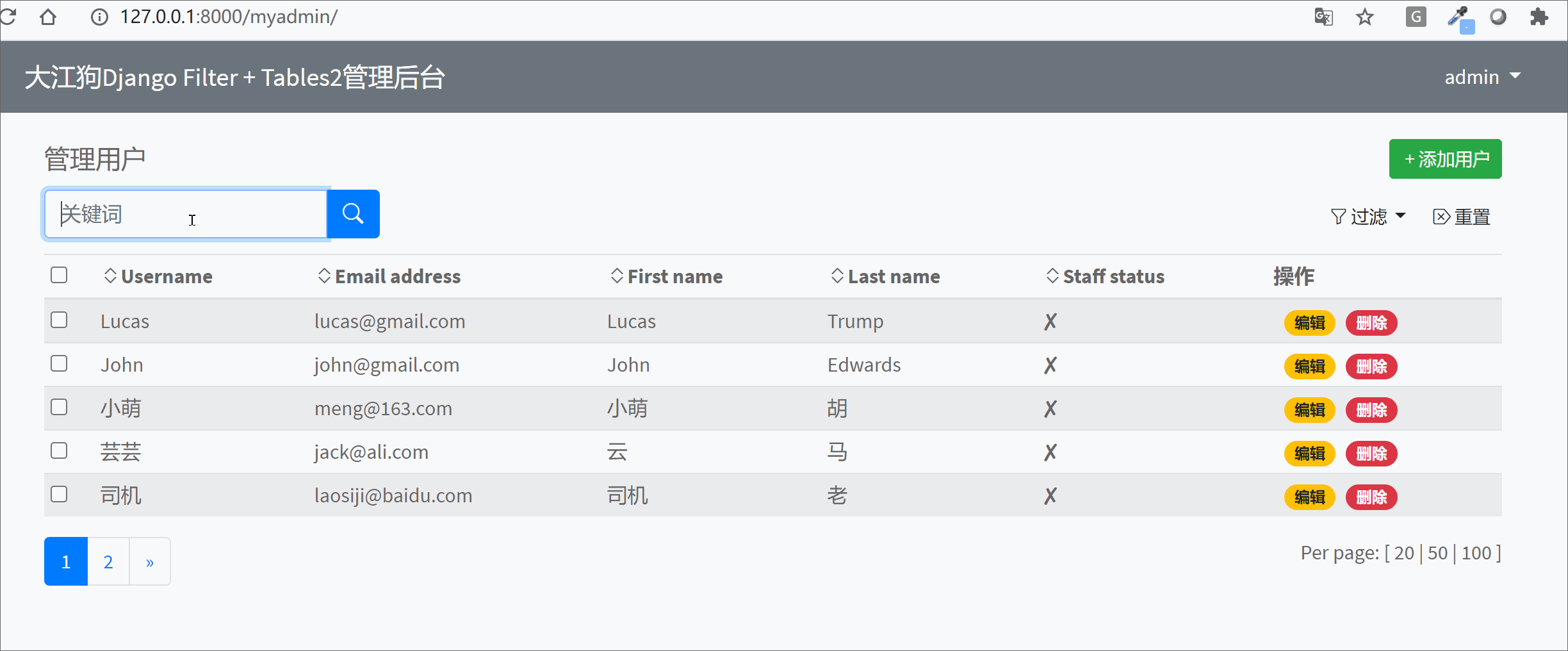This screenshot has height=651, width=1568.
Task: Open the browser extensions puzzle icon
Action: (x=1539, y=17)
